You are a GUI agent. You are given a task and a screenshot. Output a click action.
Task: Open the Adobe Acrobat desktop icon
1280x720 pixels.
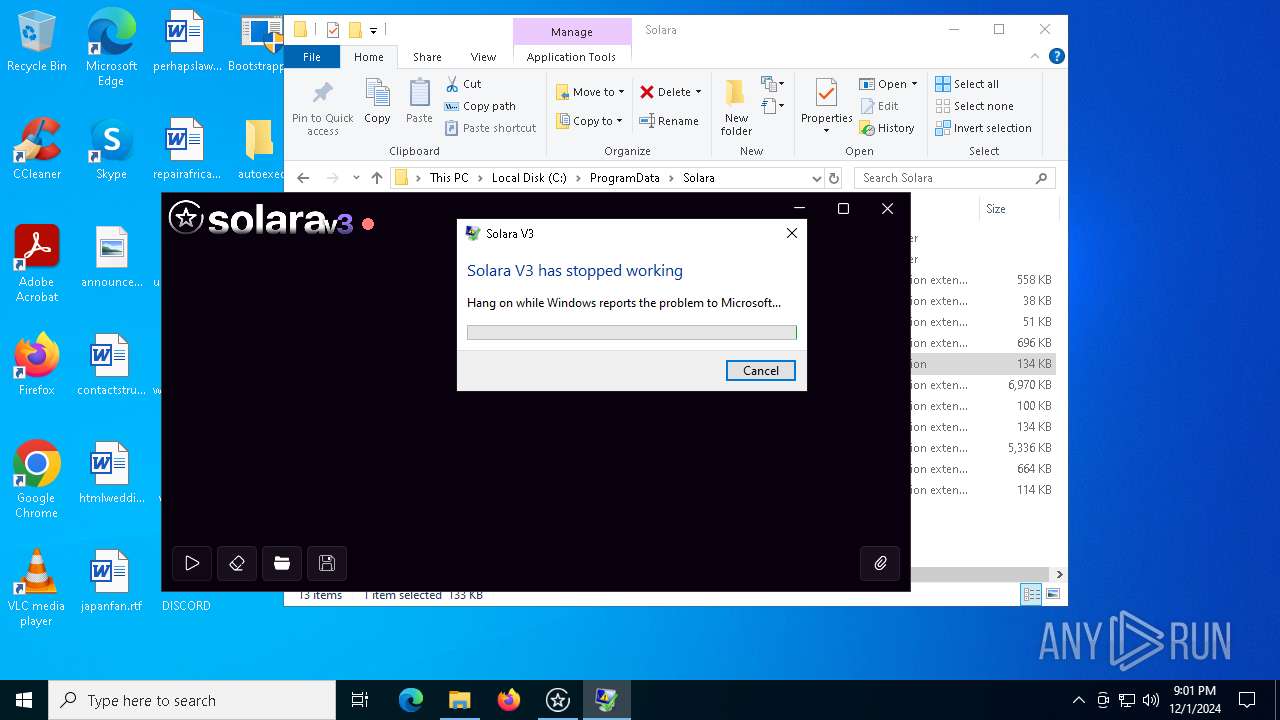point(37,264)
